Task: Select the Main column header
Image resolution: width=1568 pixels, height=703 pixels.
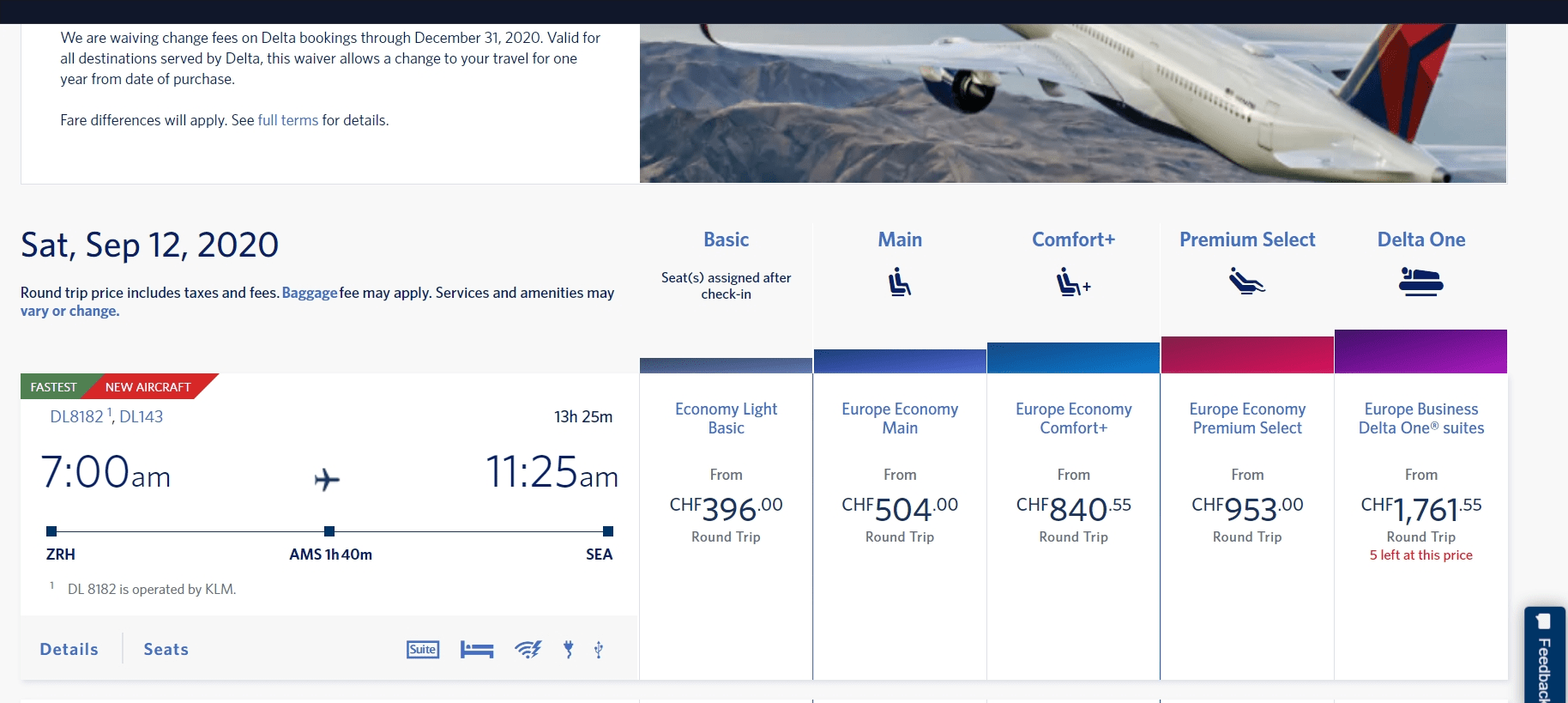Action: point(900,239)
